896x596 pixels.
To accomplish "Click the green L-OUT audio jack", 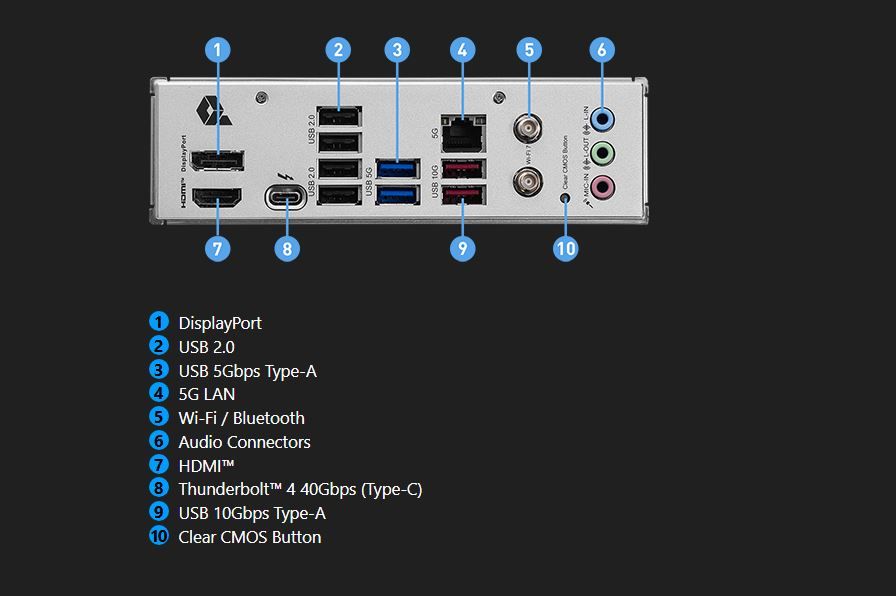I will click(602, 153).
